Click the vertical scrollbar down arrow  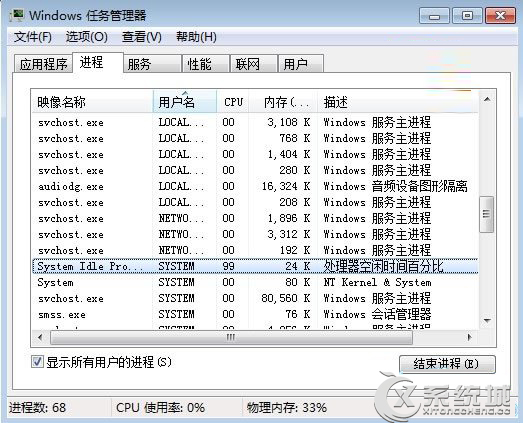click(x=487, y=320)
